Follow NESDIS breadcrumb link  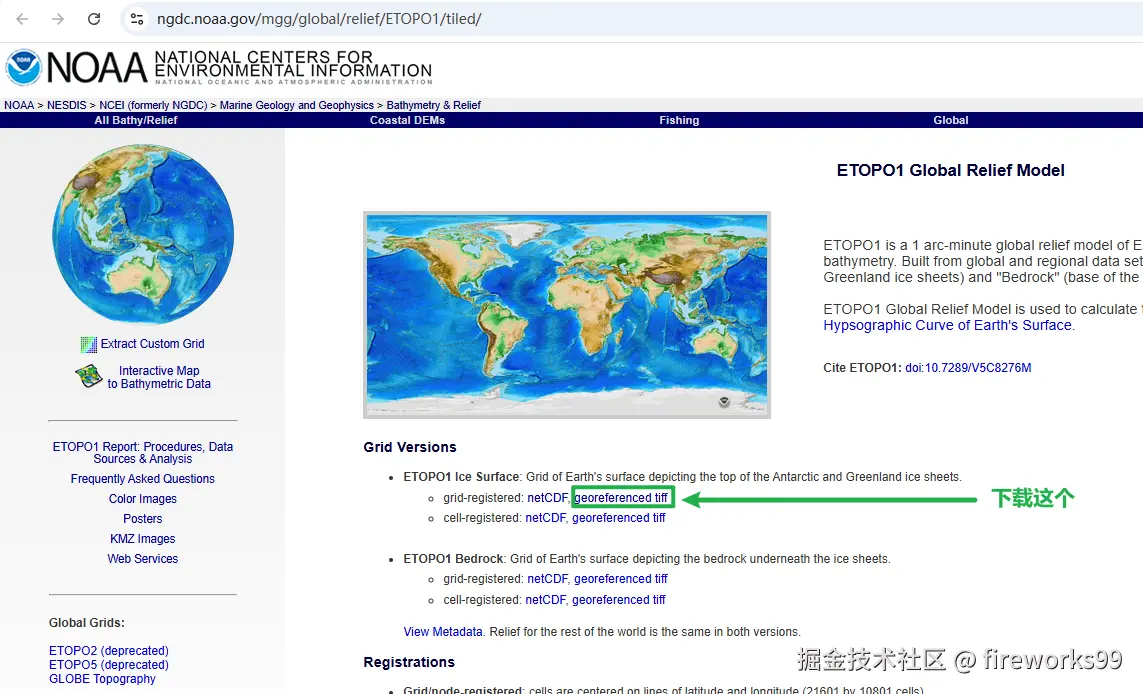66,105
